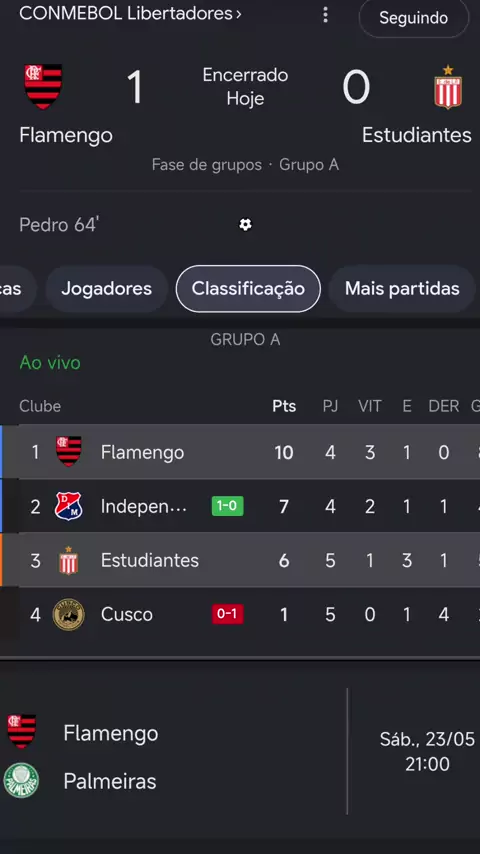Switch to the Jogadores tab
This screenshot has height=854, width=480.
[x=106, y=289]
